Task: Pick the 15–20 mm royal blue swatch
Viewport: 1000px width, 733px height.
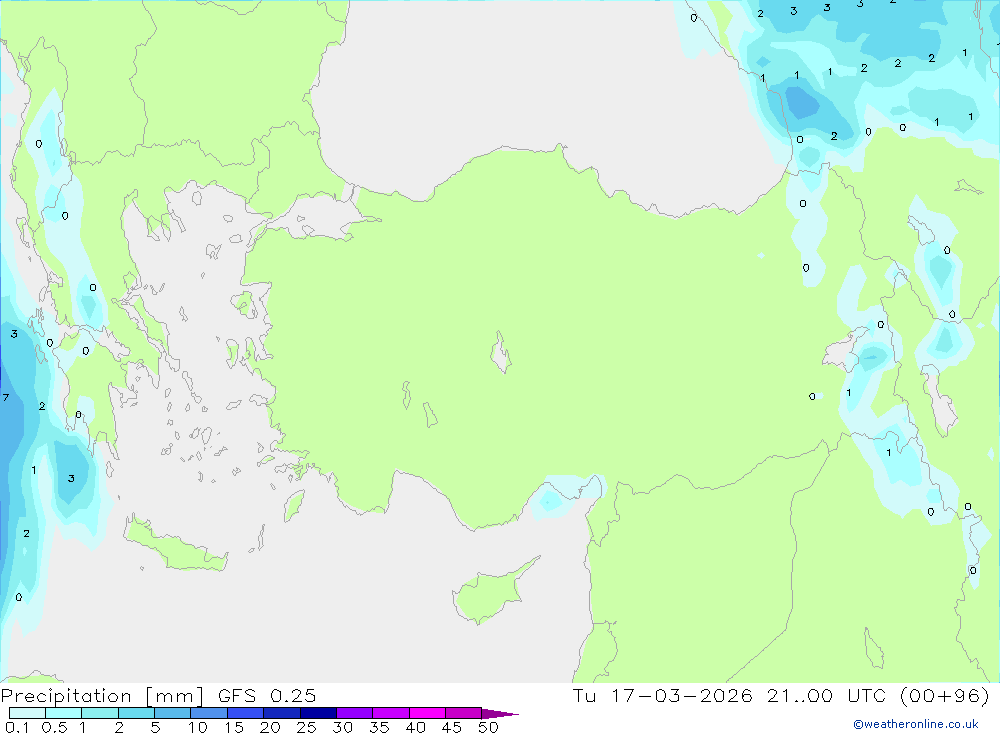Action: (245, 713)
